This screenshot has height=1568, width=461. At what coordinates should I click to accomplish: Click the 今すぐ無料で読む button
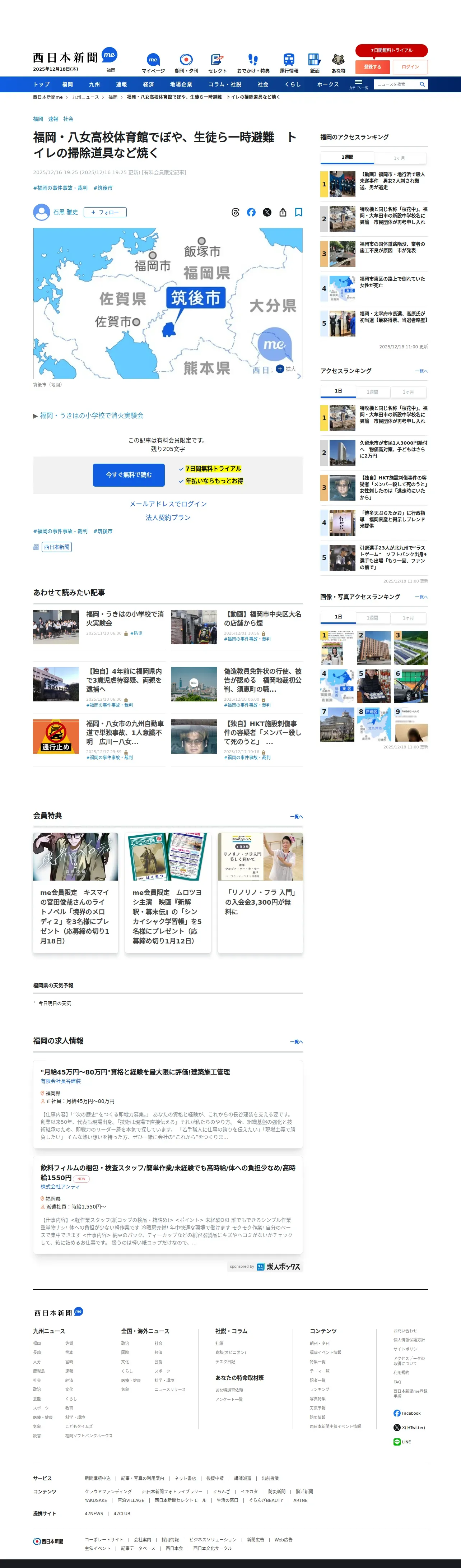click(x=129, y=475)
